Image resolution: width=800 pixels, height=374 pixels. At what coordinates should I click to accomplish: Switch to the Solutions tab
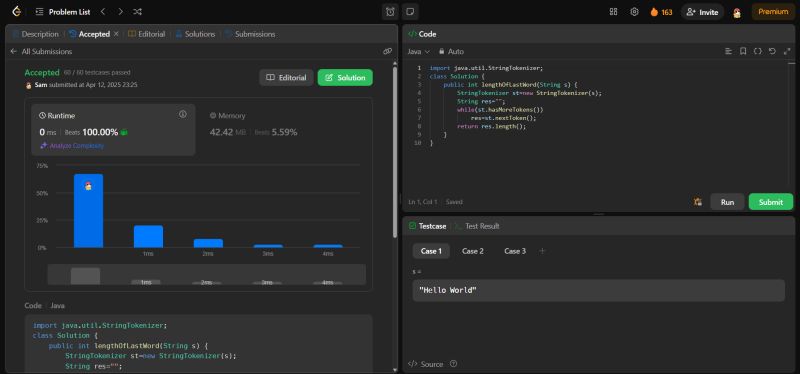point(195,34)
